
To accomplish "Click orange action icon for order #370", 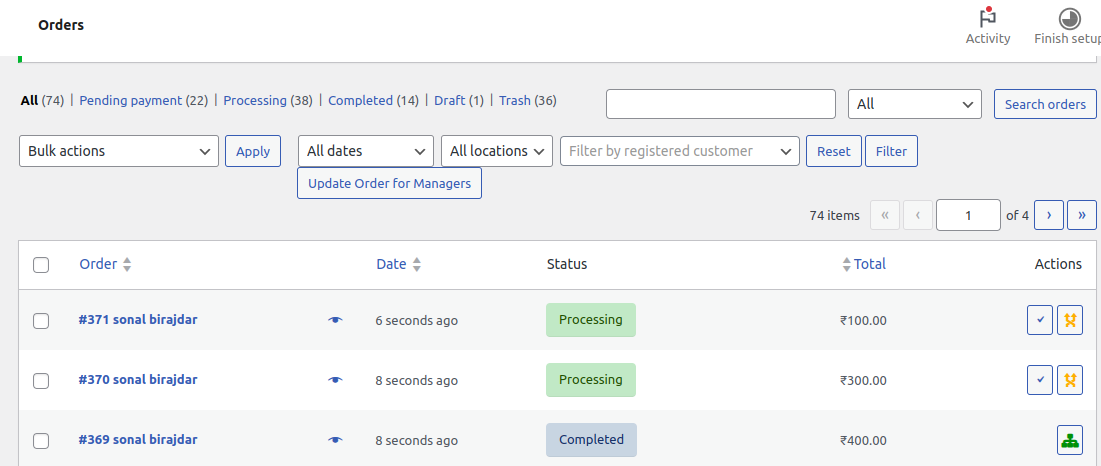I will tap(1070, 380).
